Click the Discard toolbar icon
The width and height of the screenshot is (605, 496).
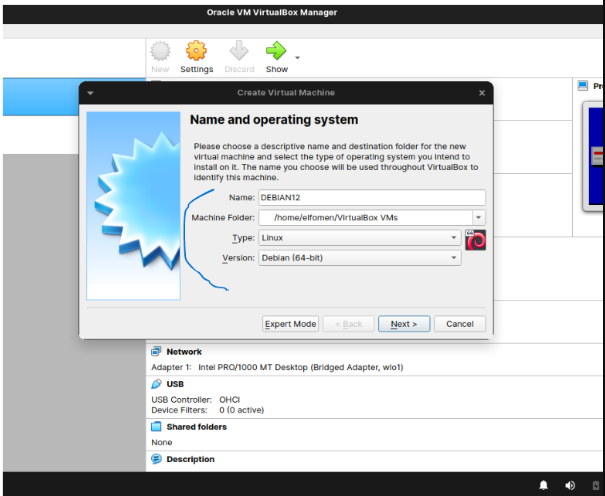(x=239, y=51)
